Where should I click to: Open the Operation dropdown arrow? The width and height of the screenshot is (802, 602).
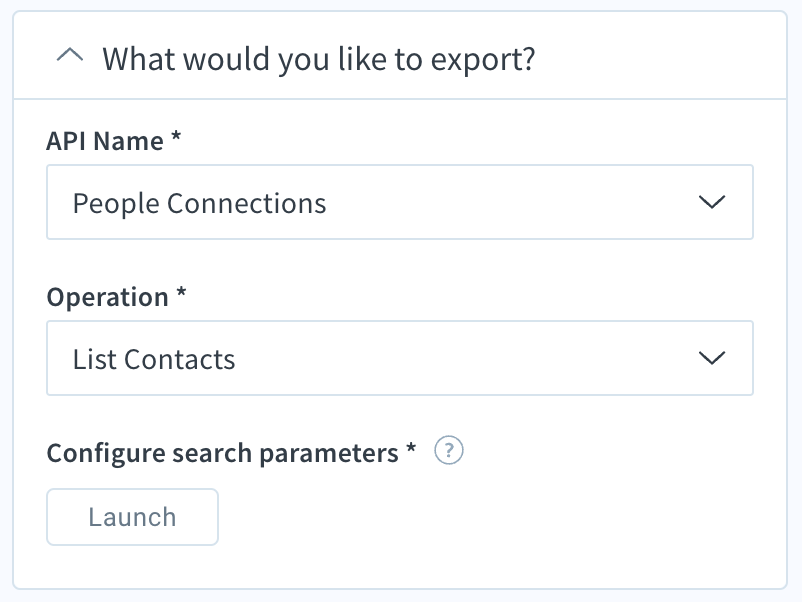[712, 358]
